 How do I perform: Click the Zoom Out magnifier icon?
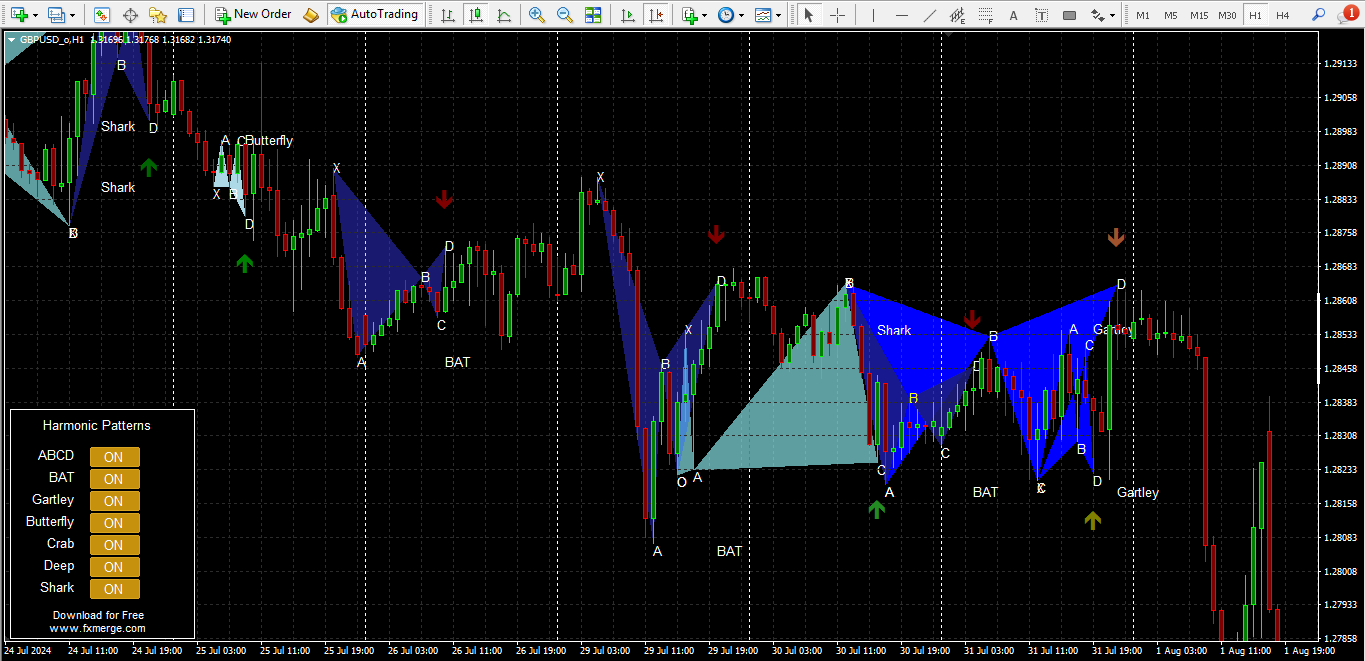(565, 15)
